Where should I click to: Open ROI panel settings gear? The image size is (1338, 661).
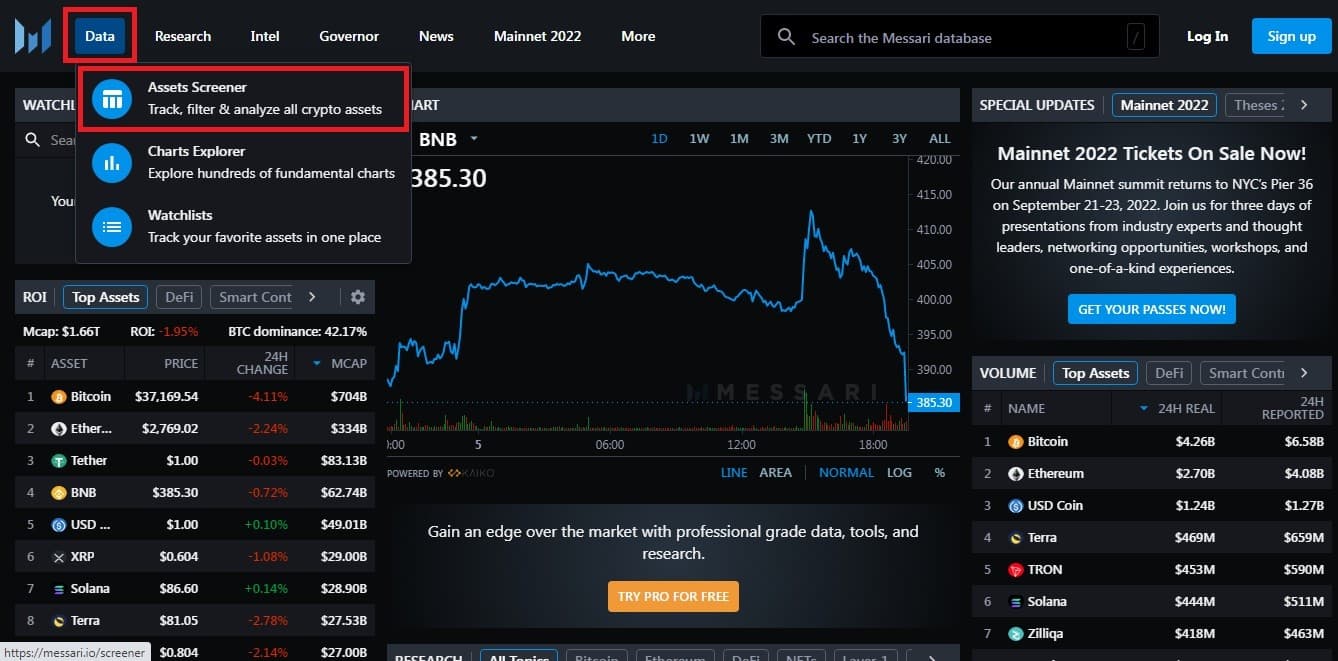tap(358, 297)
